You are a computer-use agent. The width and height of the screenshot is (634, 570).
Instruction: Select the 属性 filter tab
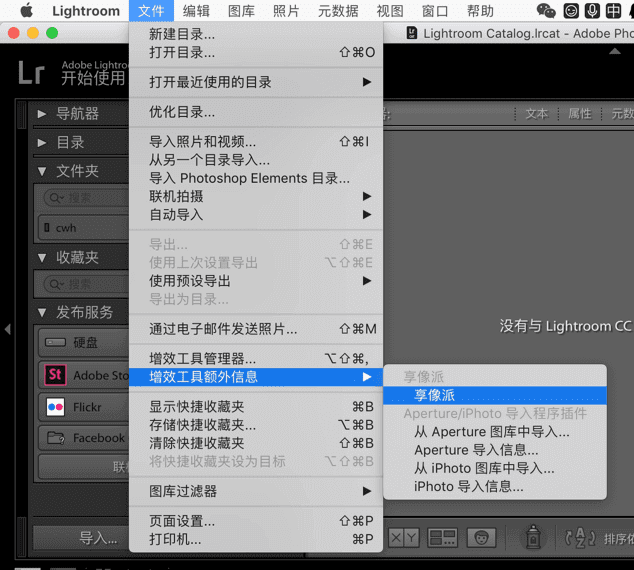pos(580,114)
